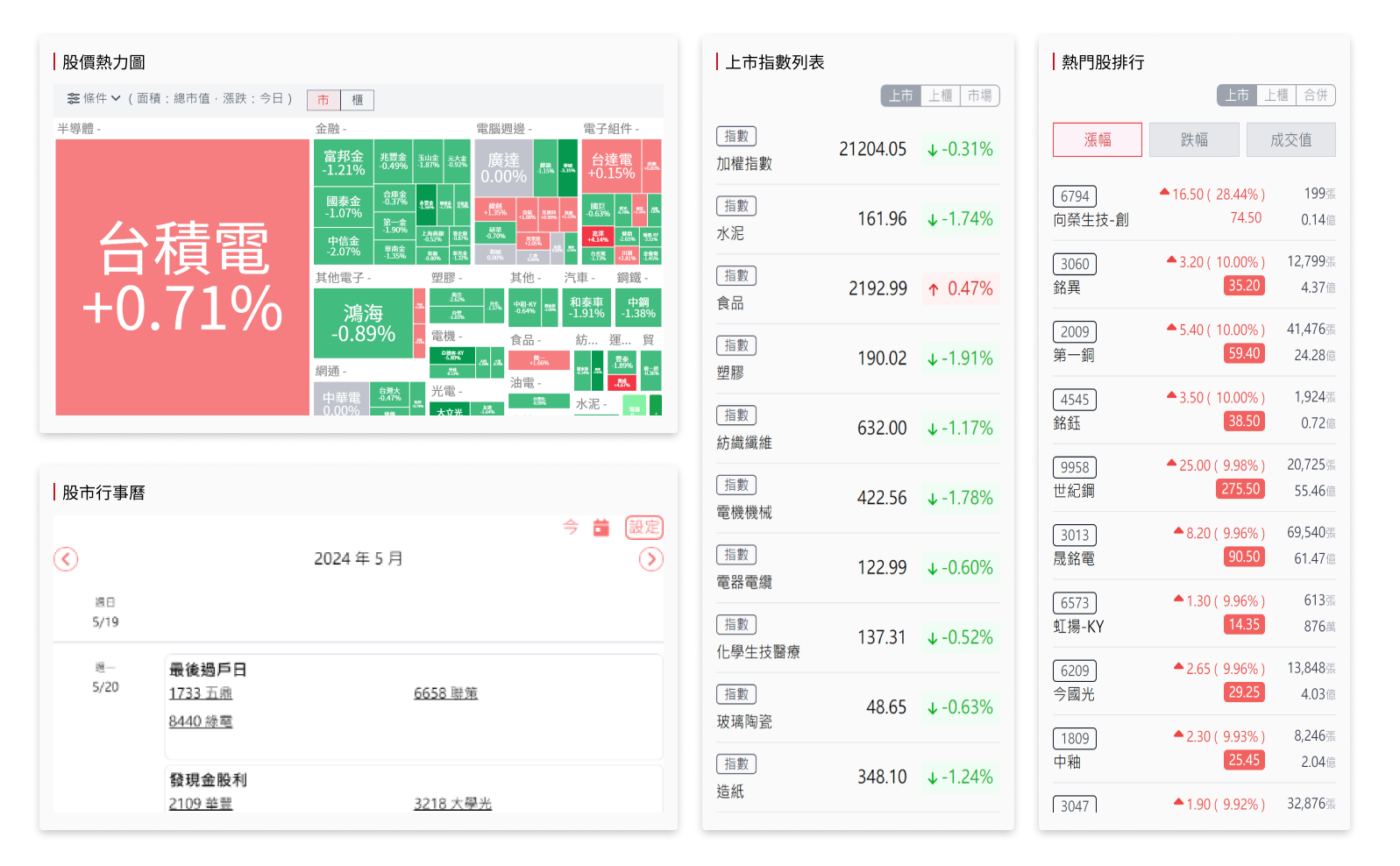Open the 2109 華豐 stock link

coord(201,804)
